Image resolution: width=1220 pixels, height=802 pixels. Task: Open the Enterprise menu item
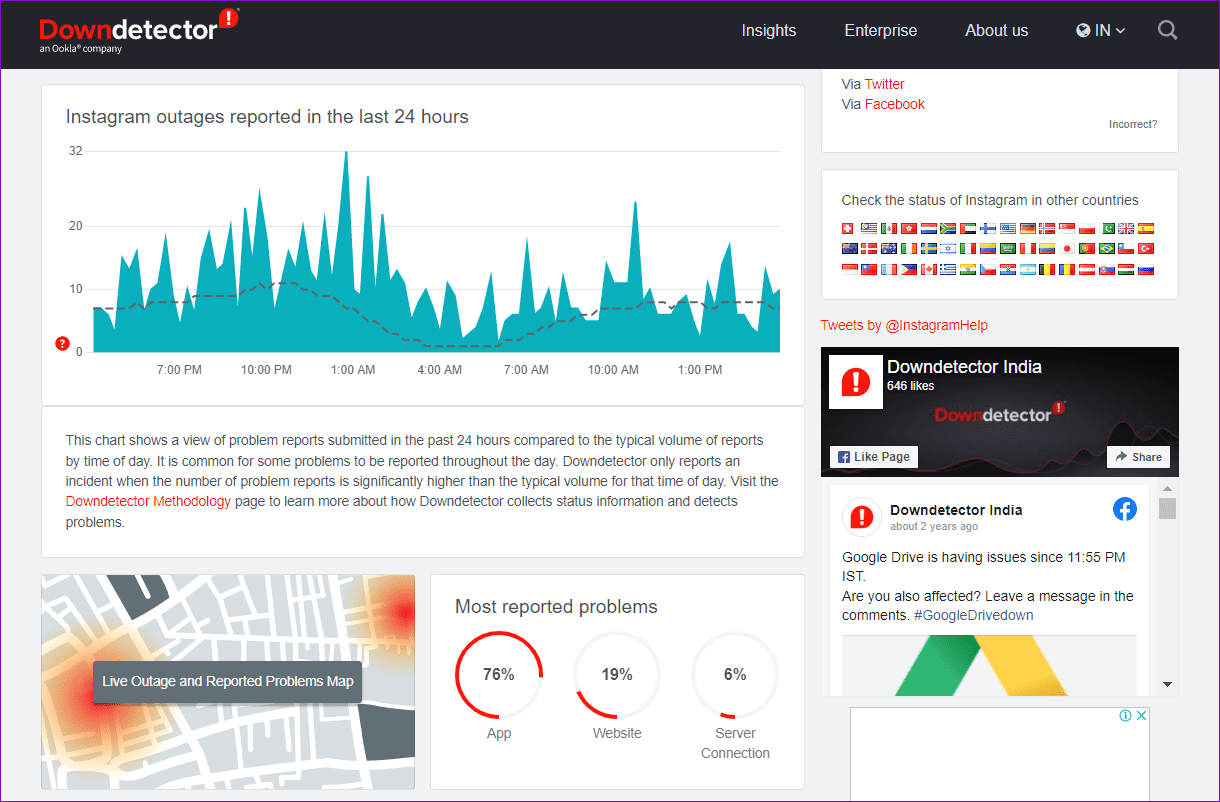tap(881, 30)
